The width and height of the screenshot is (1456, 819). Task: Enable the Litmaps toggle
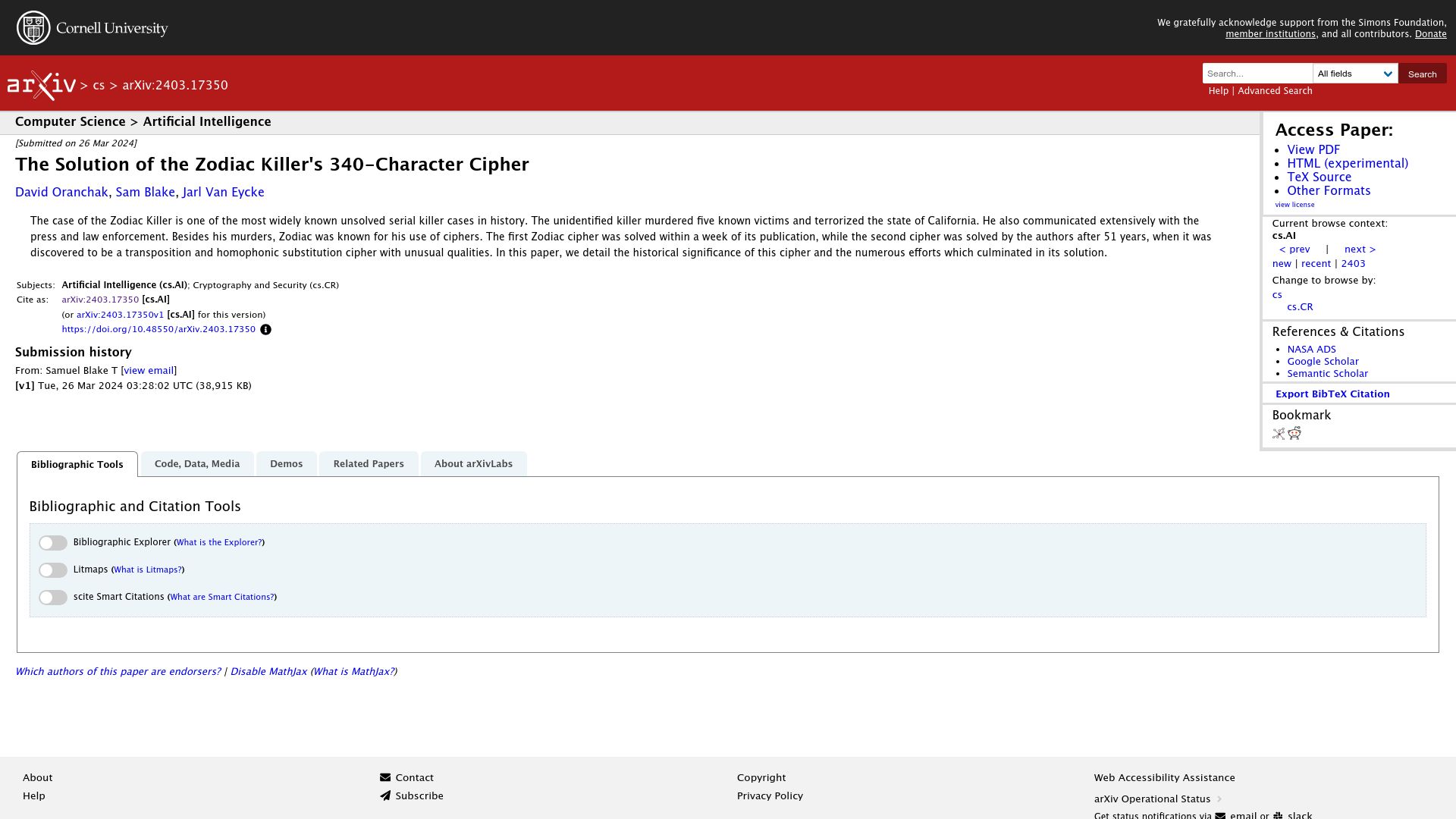click(53, 570)
